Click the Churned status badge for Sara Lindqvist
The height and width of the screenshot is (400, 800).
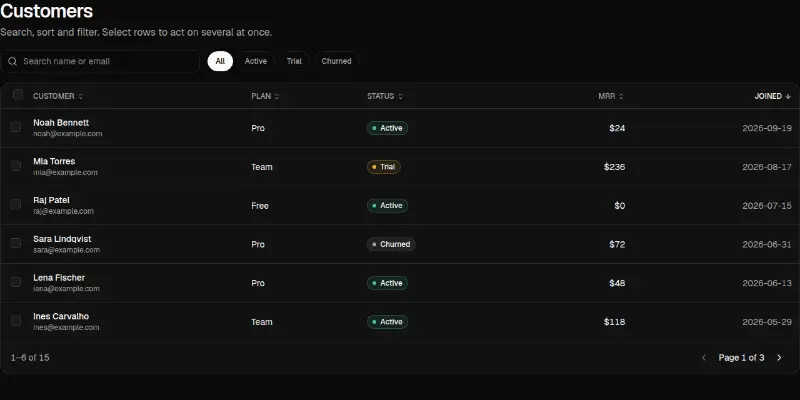pyautogui.click(x=391, y=244)
